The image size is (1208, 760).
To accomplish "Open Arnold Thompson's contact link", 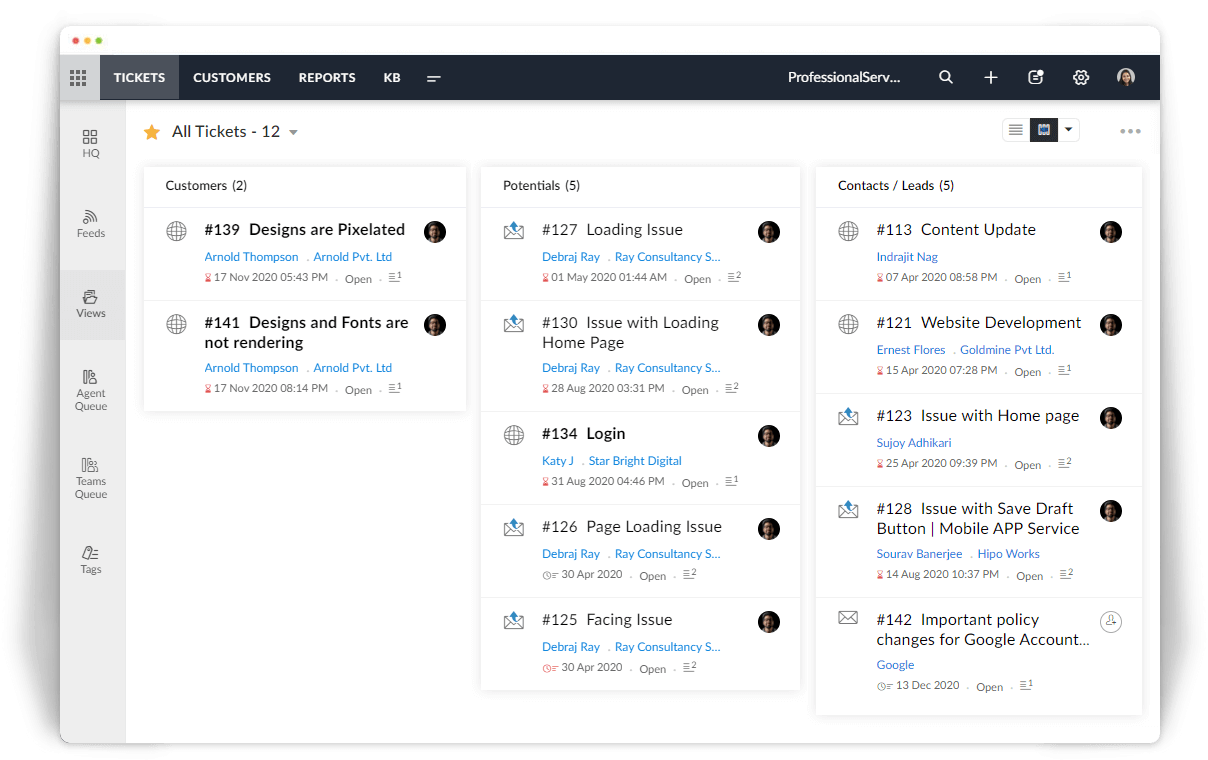I will [x=251, y=256].
